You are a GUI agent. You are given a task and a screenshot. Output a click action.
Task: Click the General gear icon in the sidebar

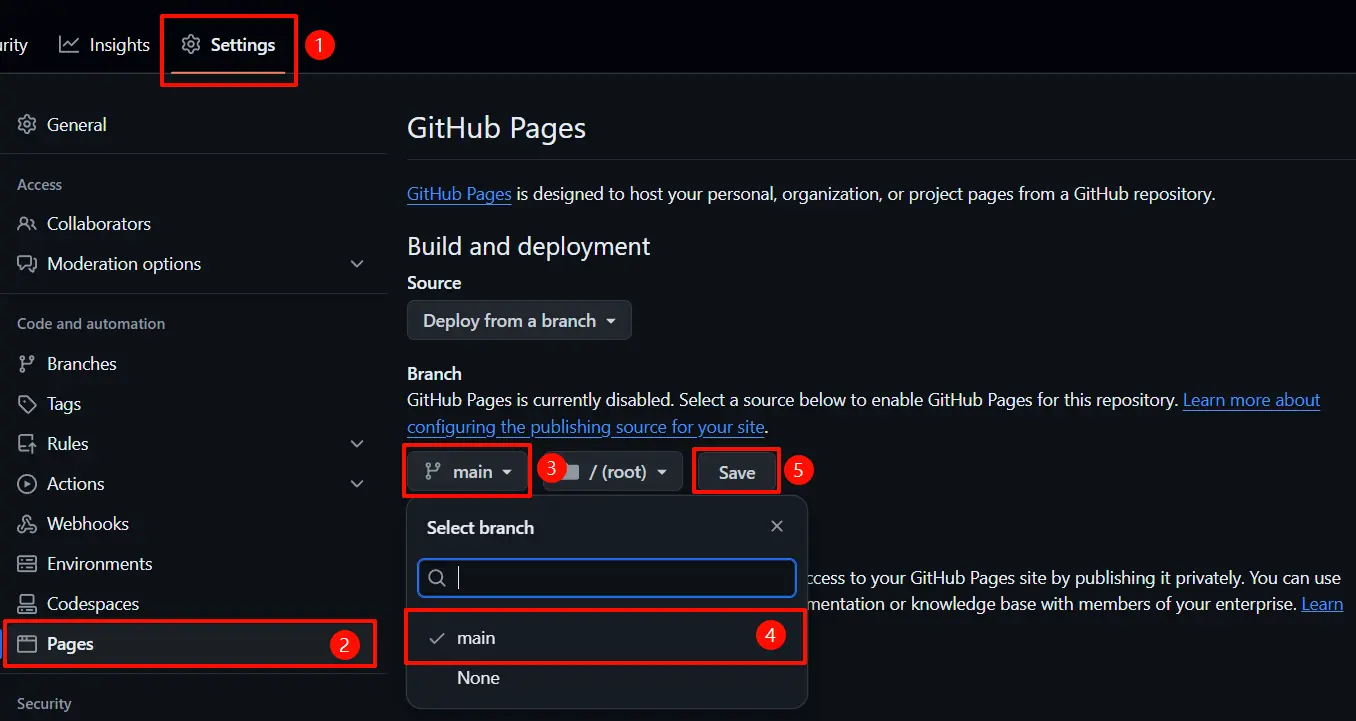click(x=27, y=125)
